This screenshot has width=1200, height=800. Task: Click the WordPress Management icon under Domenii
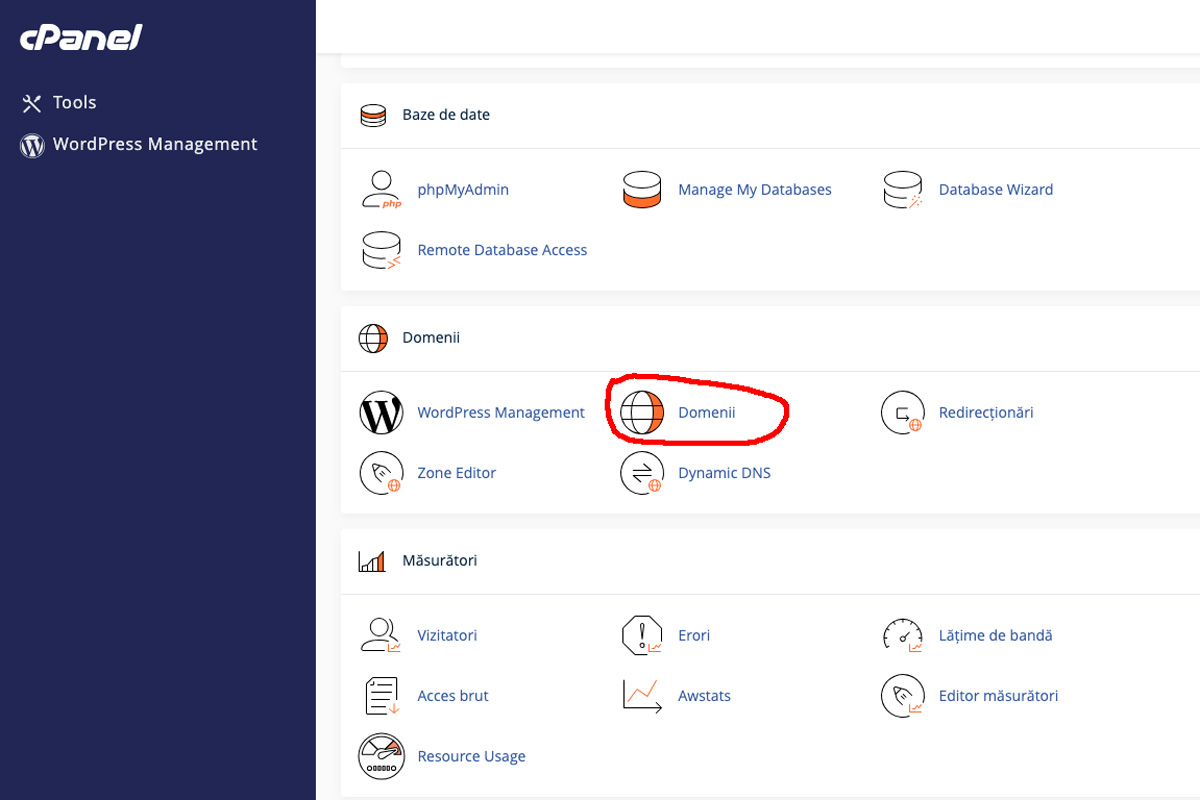click(381, 412)
